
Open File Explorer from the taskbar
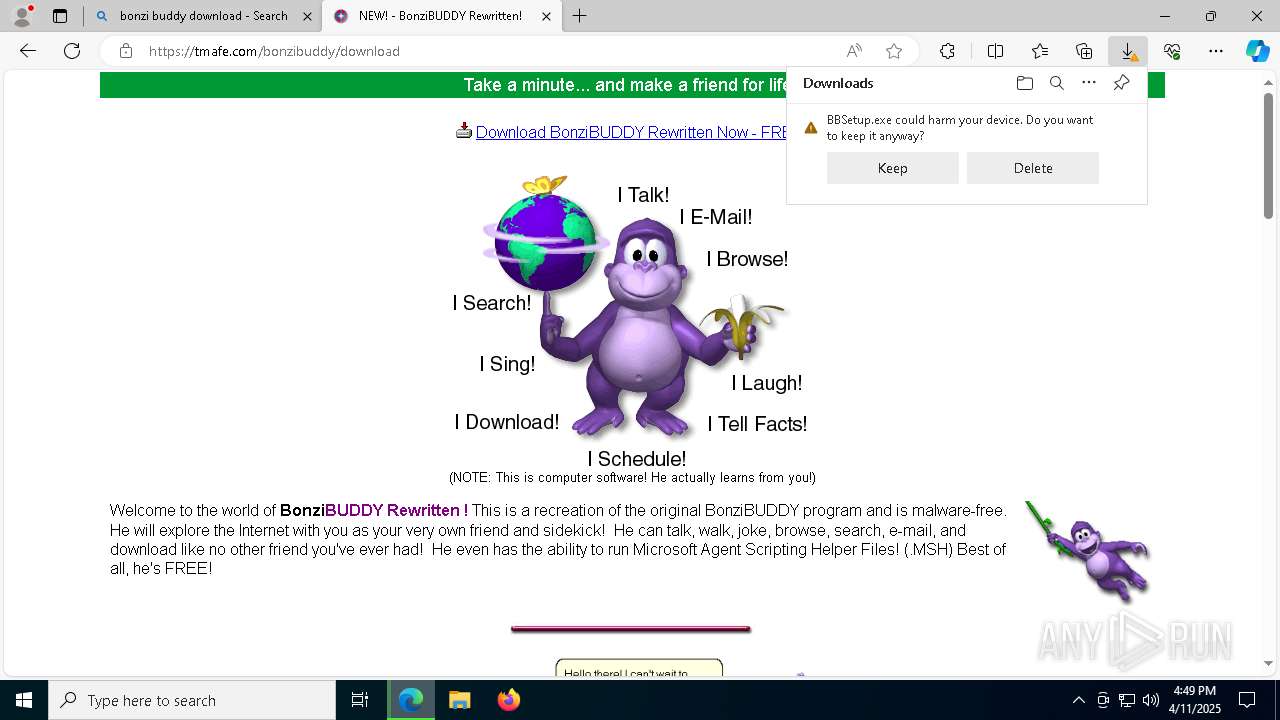459,700
